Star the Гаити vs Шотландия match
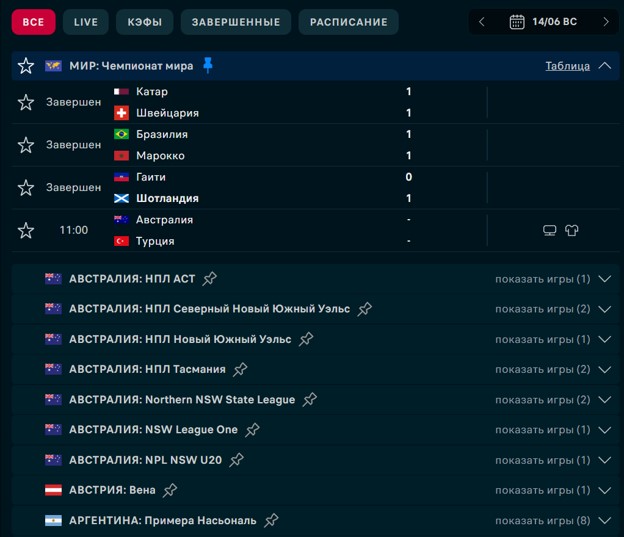This screenshot has height=537, width=624. [x=26, y=187]
